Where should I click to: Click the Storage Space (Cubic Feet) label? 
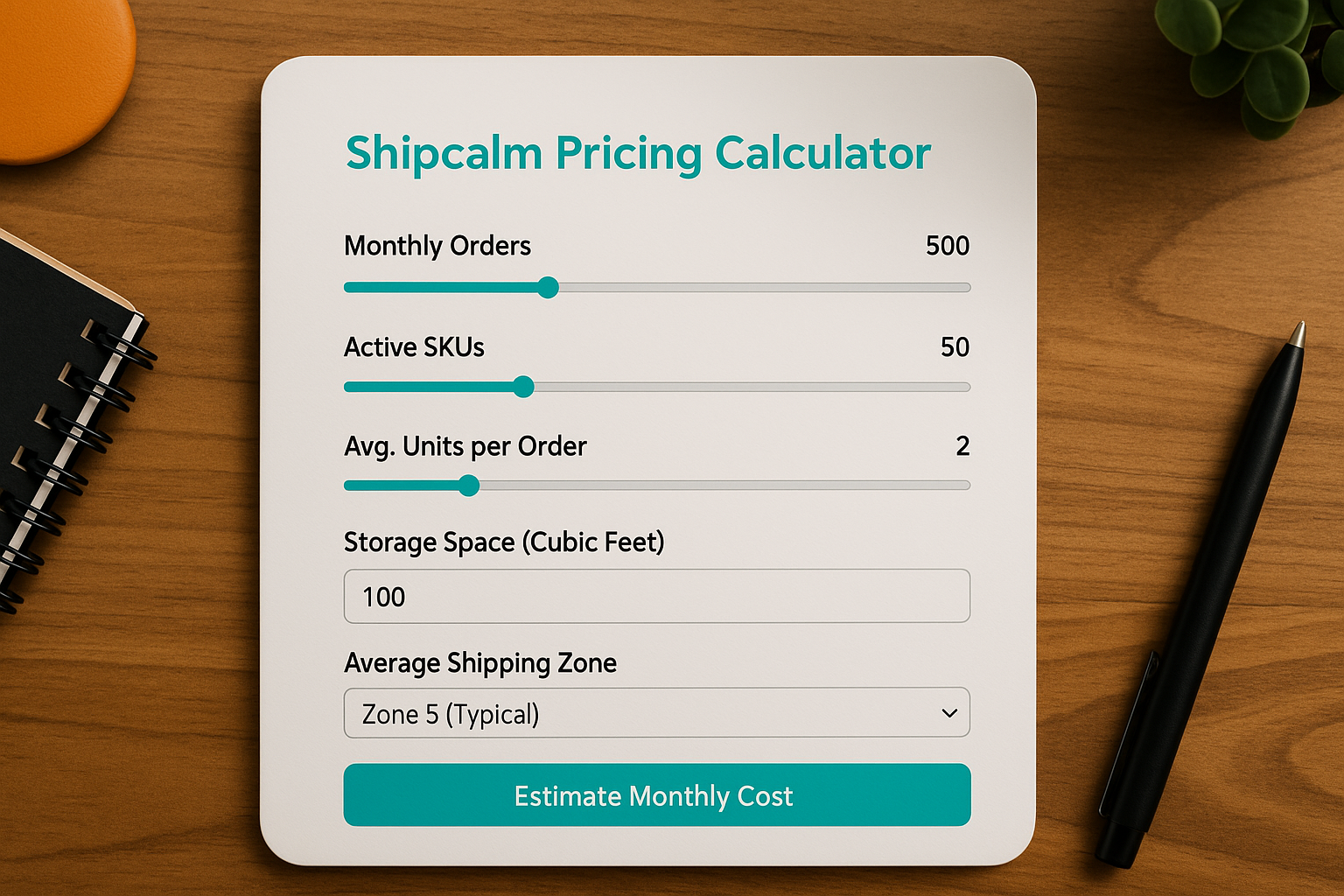point(504,542)
